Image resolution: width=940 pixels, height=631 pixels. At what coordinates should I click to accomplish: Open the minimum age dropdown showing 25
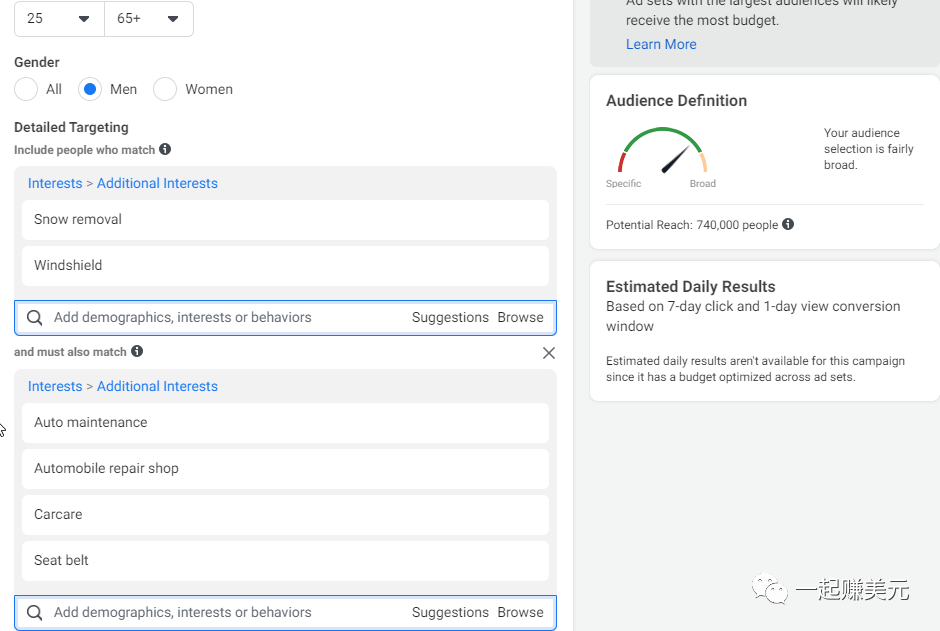click(x=59, y=19)
